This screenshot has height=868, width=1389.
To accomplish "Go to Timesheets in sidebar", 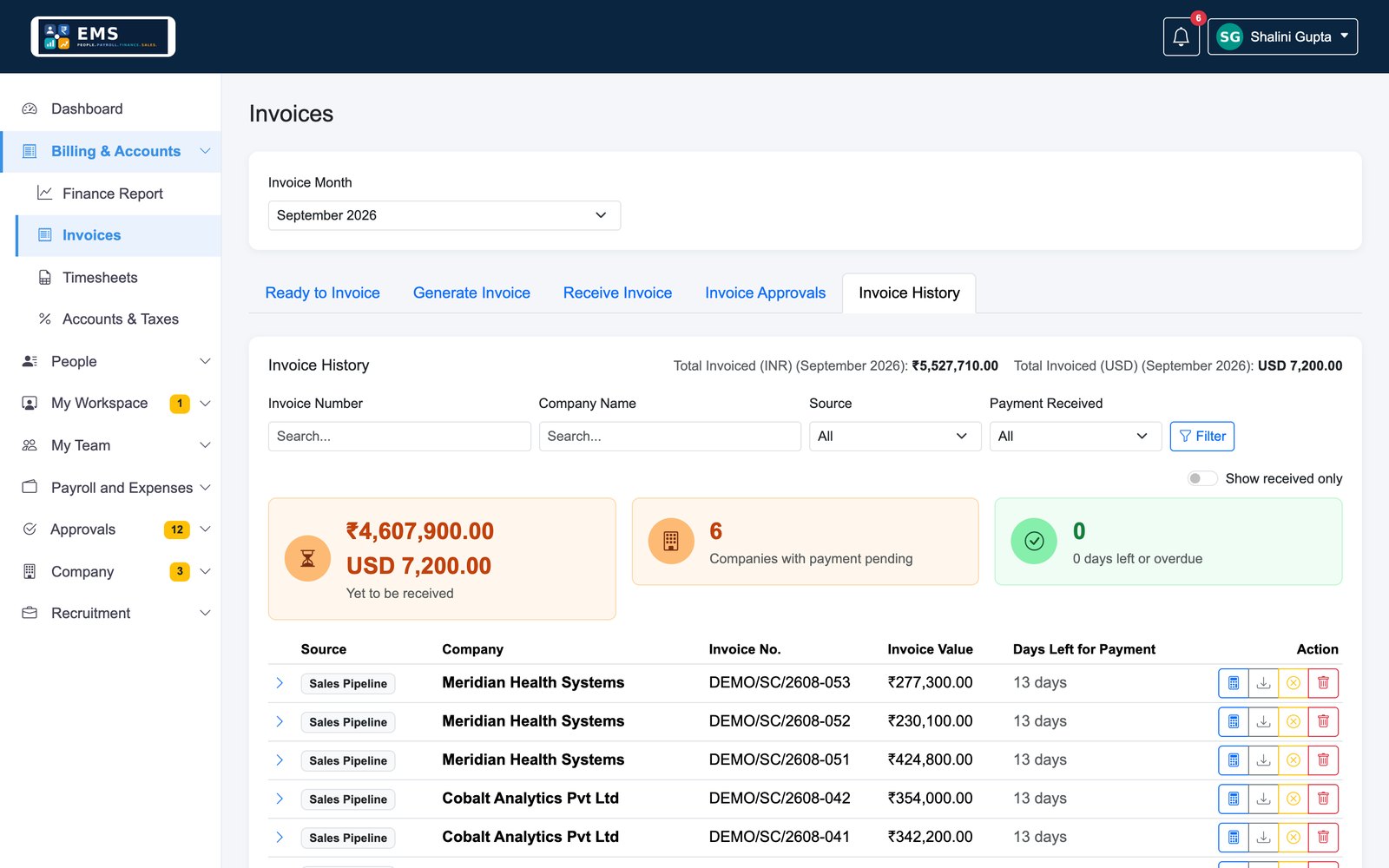I will click(x=118, y=278).
